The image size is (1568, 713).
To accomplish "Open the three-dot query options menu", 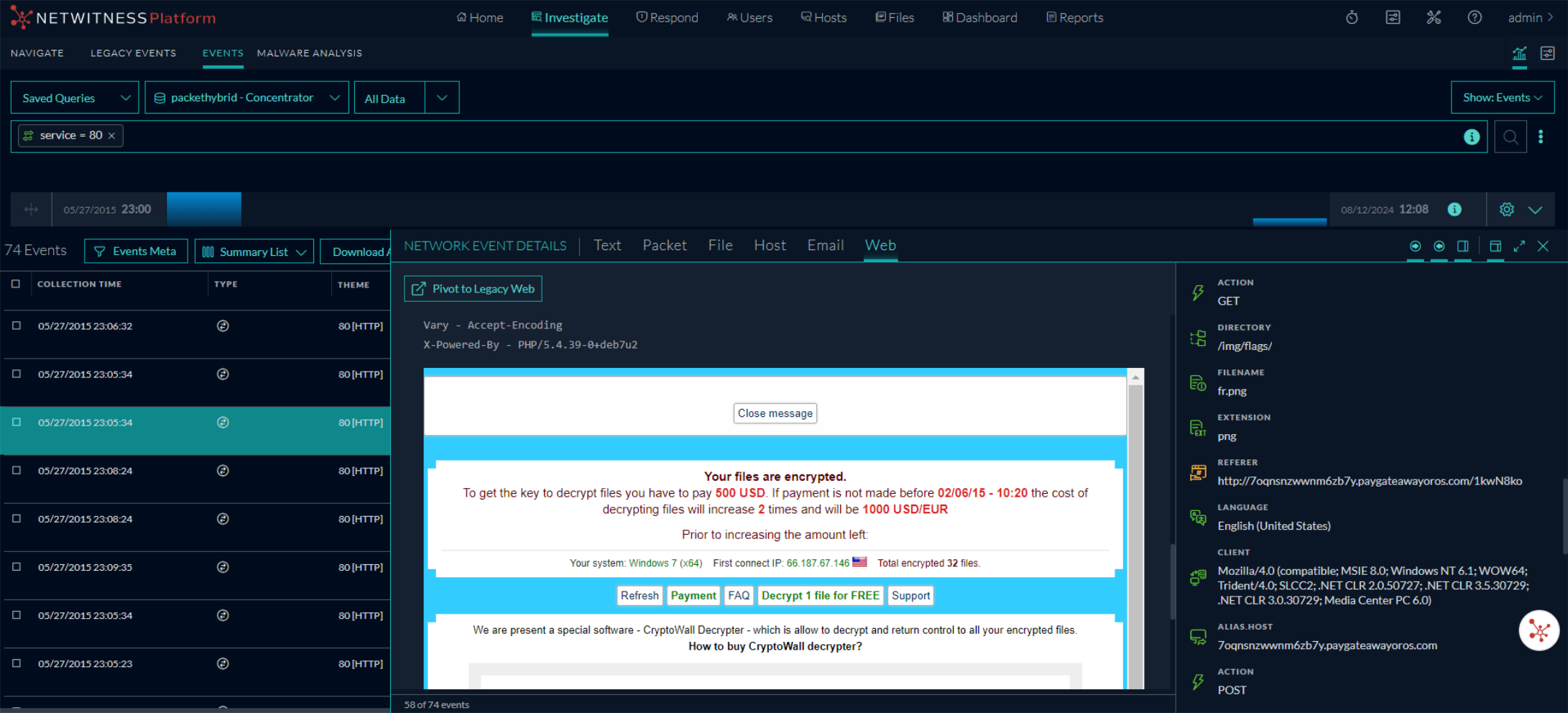I will [1541, 137].
